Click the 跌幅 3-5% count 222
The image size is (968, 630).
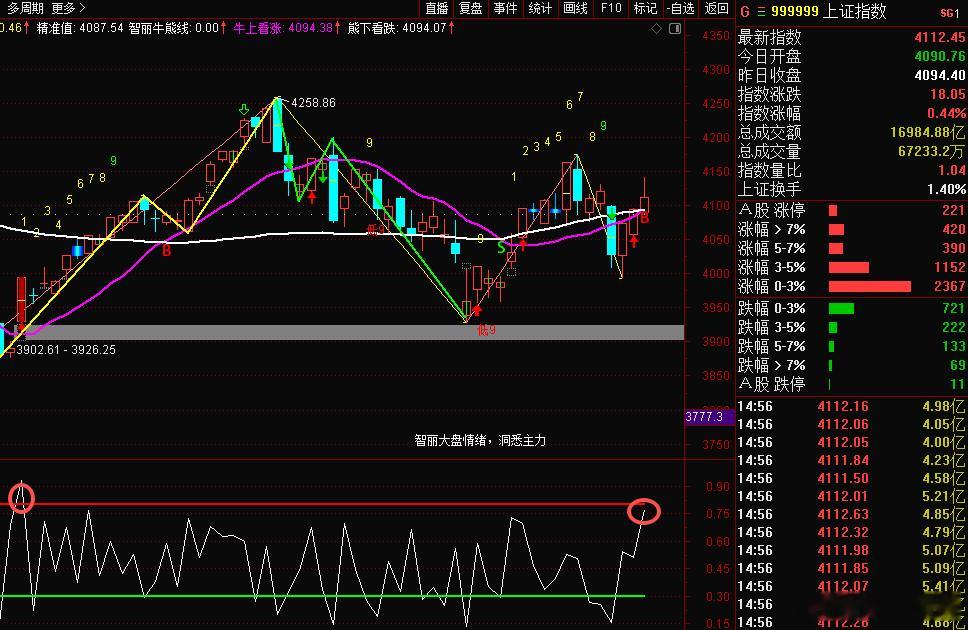[953, 327]
